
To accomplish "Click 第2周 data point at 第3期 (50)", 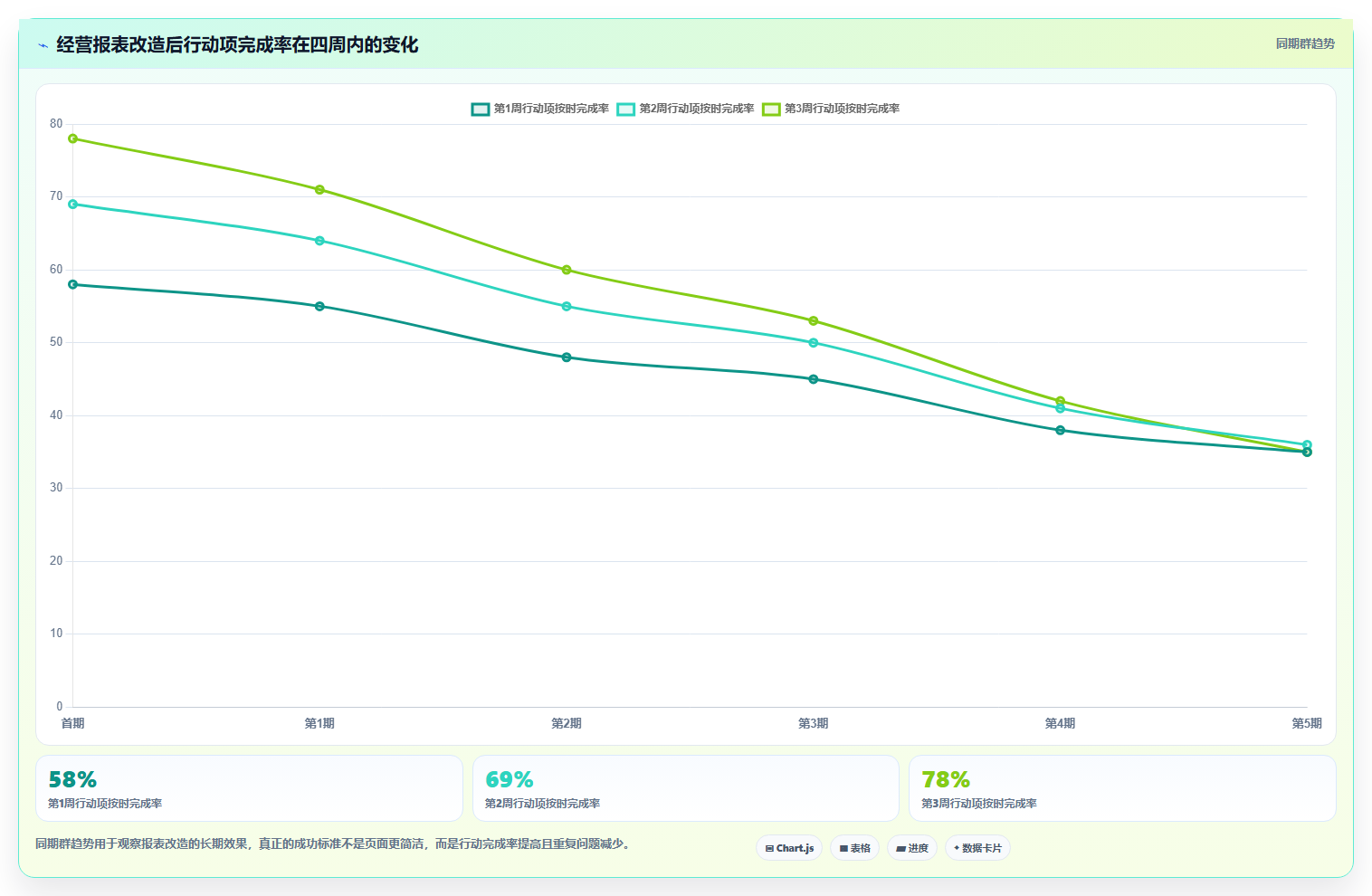I will click(x=814, y=343).
